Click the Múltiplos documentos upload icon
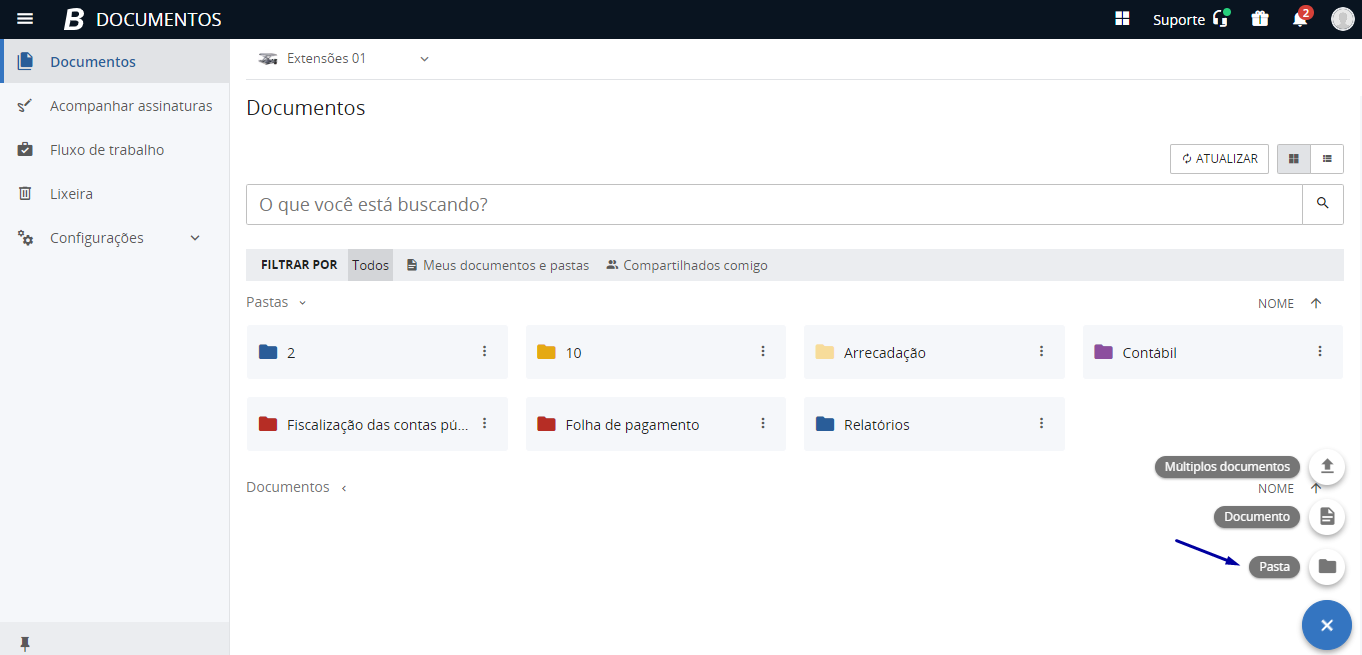This screenshot has width=1362, height=655. coord(1327,466)
